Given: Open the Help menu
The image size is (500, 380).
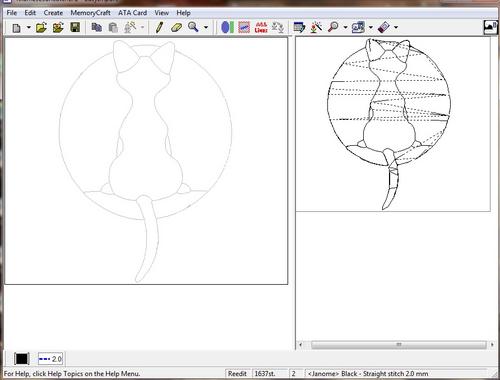Looking at the screenshot, I should click(183, 13).
